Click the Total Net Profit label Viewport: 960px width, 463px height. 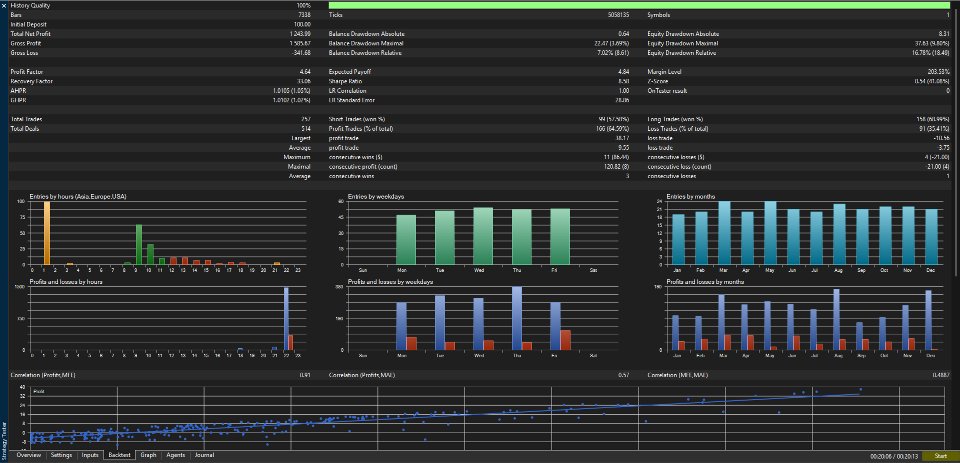[x=29, y=34]
